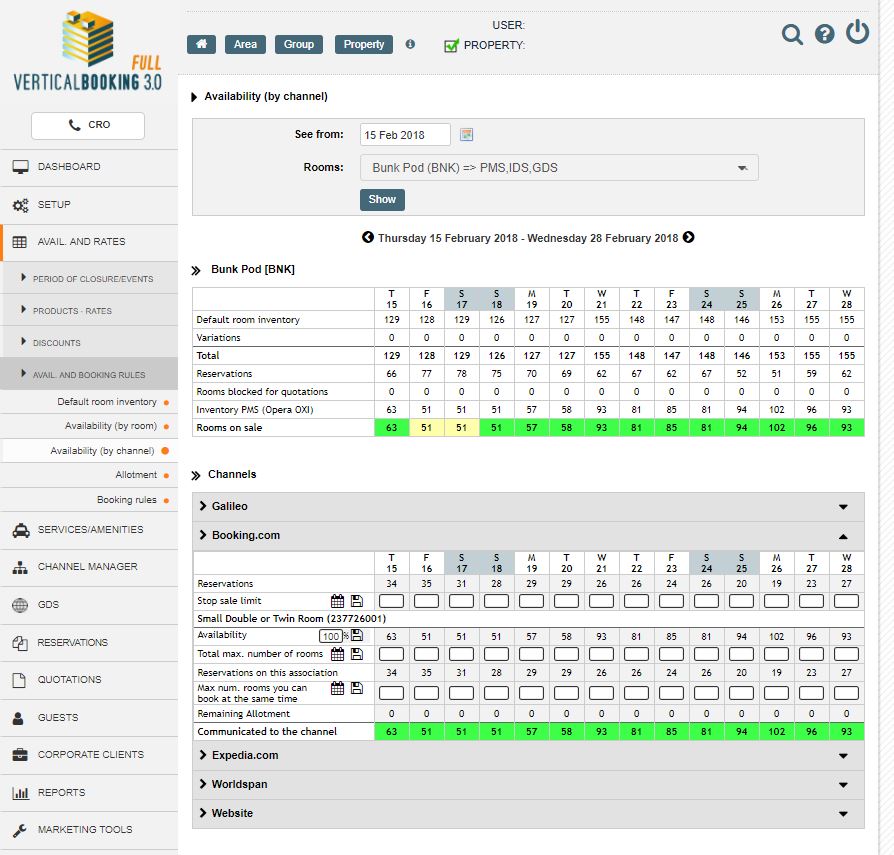Open Reports in sidebar
This screenshot has width=894, height=855.
point(89,793)
